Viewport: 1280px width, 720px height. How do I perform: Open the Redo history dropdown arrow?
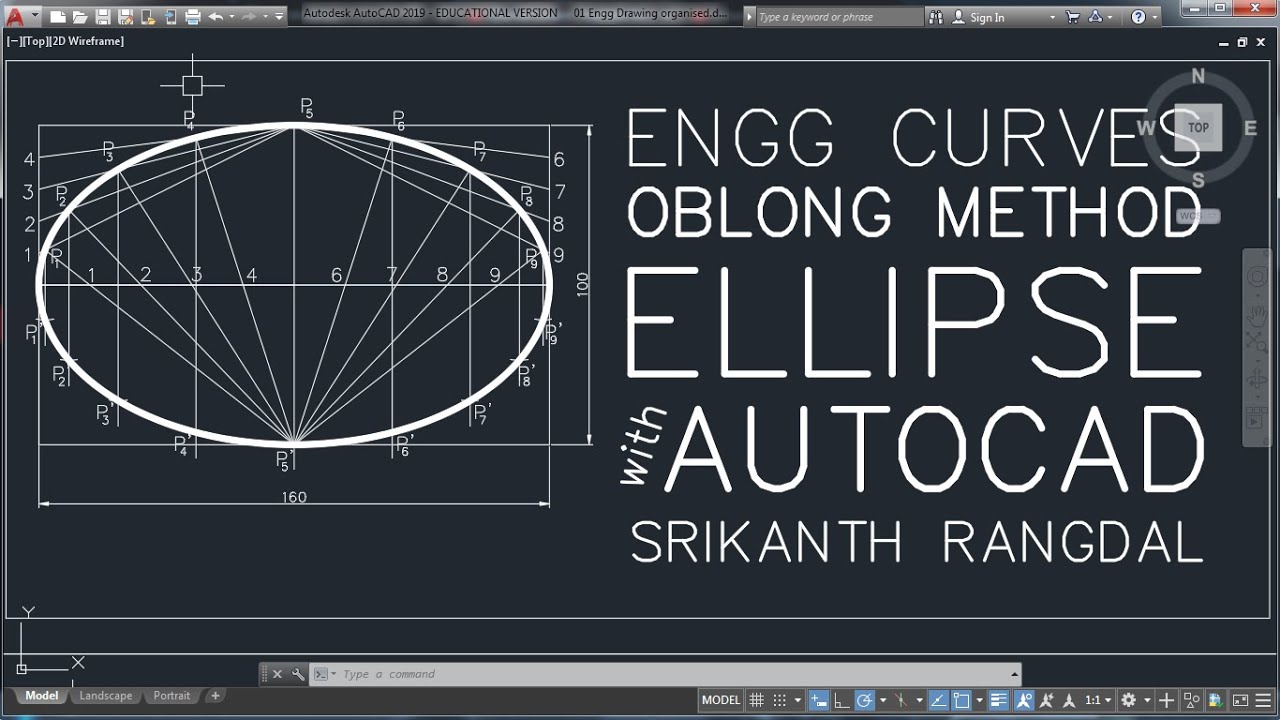(x=264, y=17)
